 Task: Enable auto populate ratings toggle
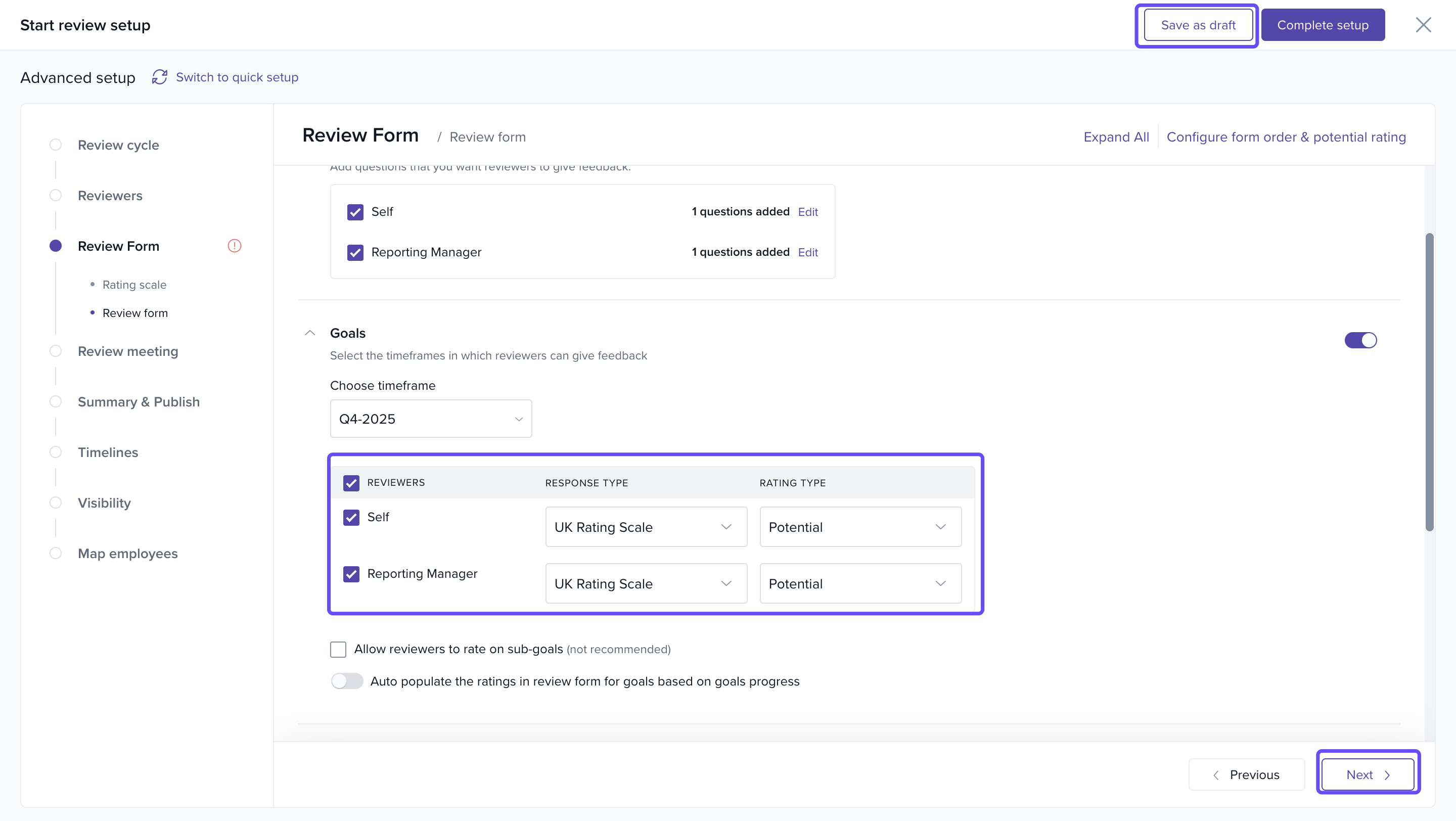click(x=346, y=681)
